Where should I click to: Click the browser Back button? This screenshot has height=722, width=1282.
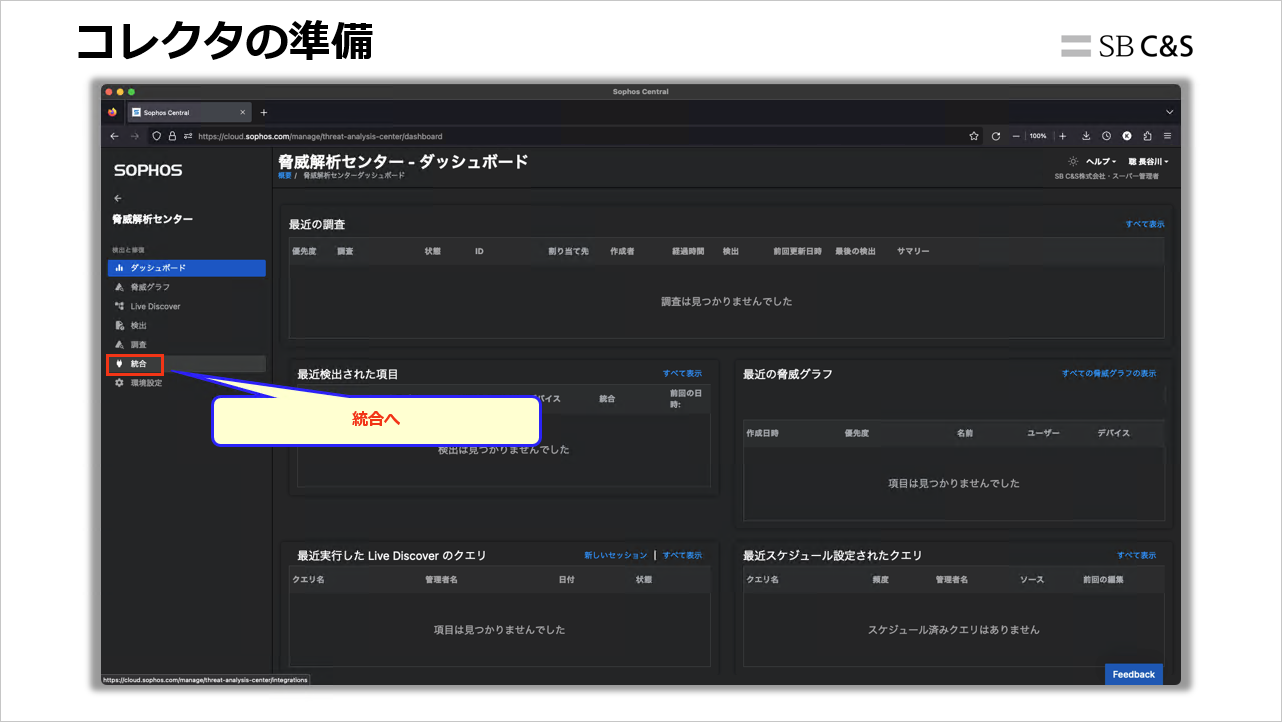(x=115, y=136)
